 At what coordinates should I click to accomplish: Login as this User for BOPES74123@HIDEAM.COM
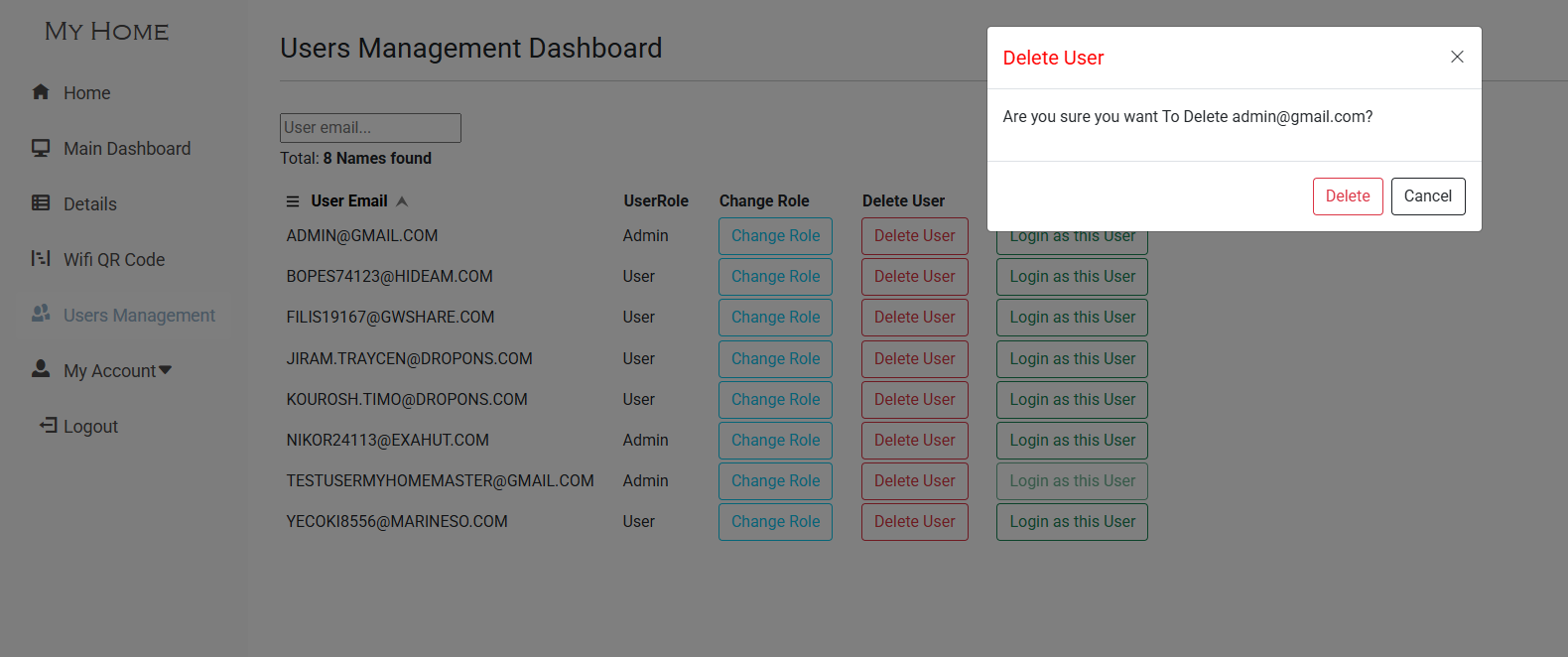pos(1072,277)
